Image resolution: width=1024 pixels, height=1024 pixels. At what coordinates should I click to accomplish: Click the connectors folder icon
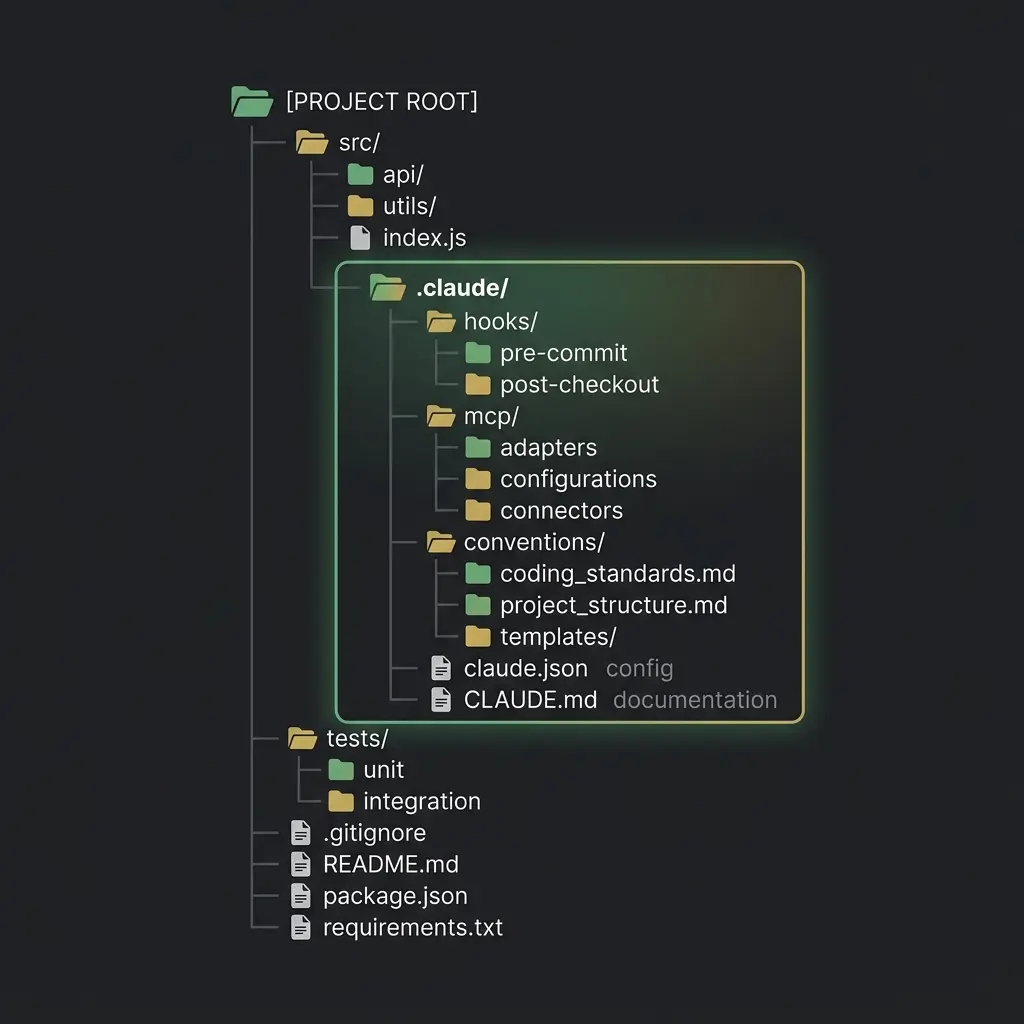click(x=478, y=511)
